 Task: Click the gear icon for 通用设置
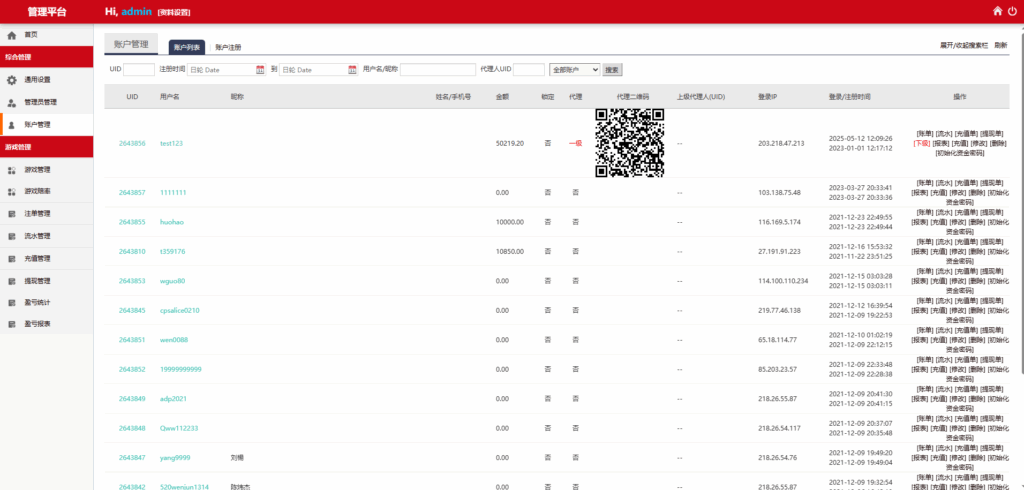[11, 80]
